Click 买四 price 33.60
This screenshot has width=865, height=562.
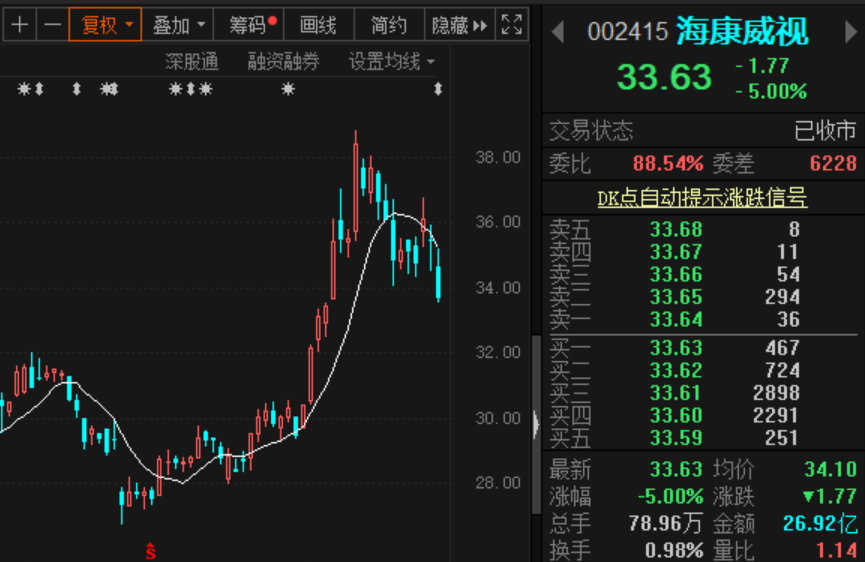[676, 416]
